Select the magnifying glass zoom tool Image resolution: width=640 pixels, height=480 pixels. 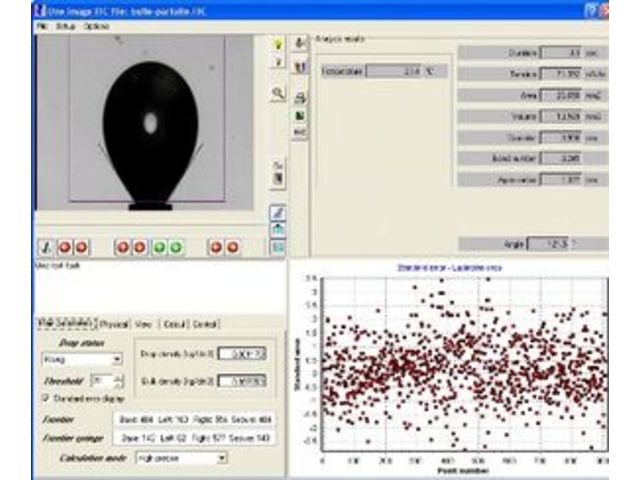click(278, 93)
